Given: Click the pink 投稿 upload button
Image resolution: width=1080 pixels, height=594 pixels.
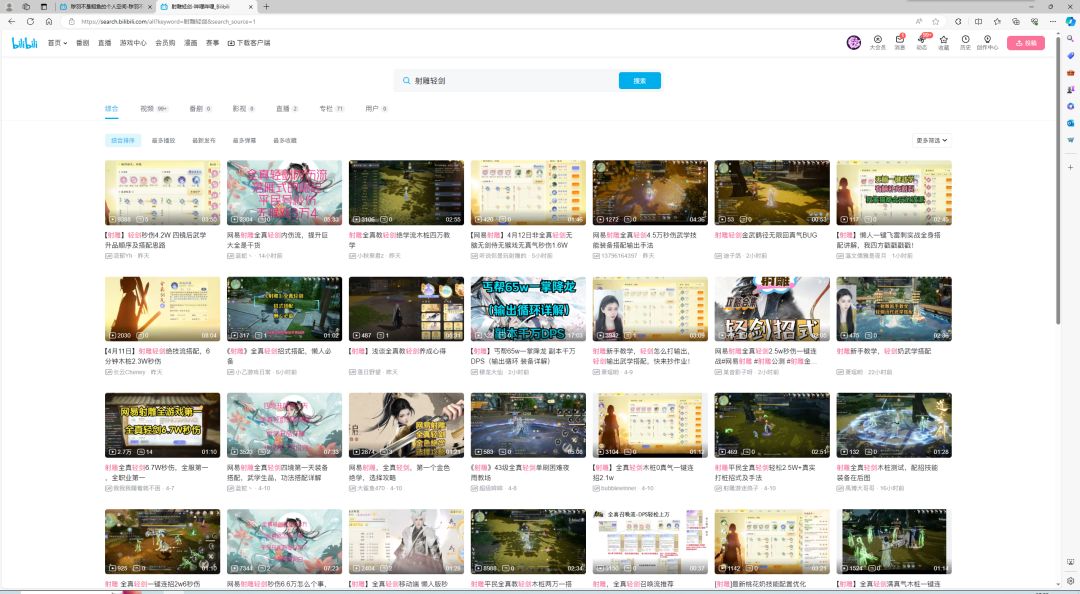Looking at the screenshot, I should click(1026, 43).
